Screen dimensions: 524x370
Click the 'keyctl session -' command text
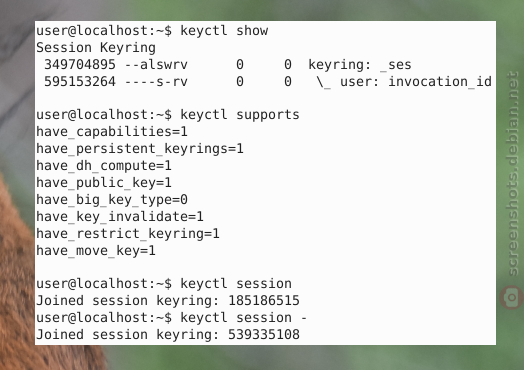[244, 318]
